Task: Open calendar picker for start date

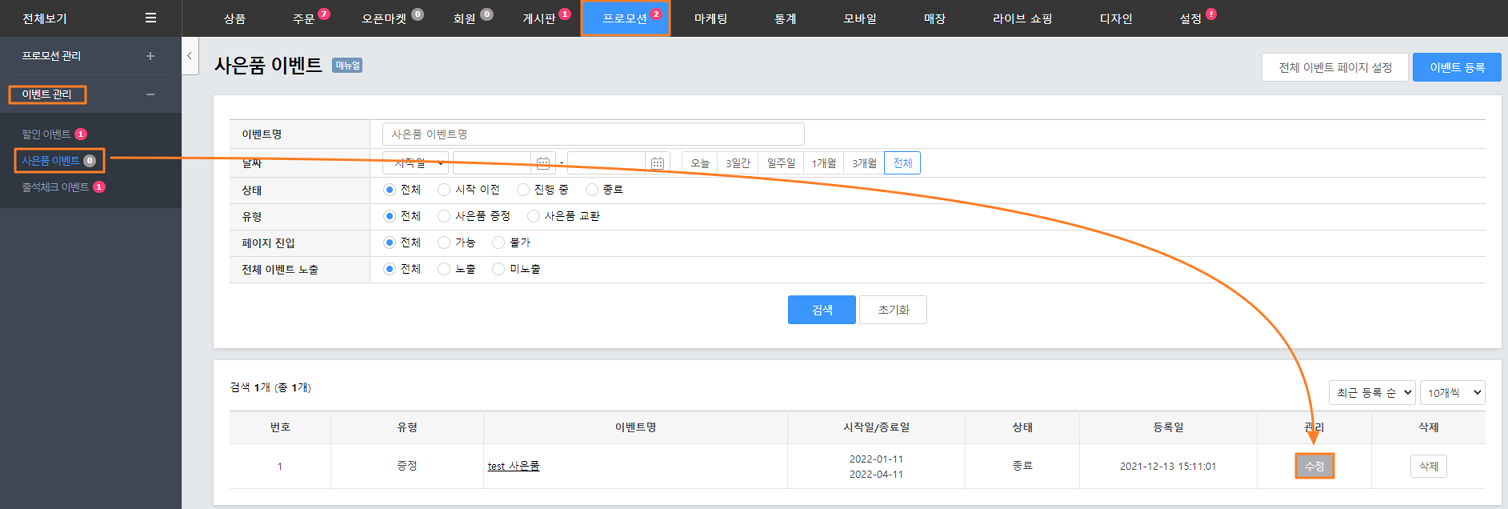Action: [544, 163]
